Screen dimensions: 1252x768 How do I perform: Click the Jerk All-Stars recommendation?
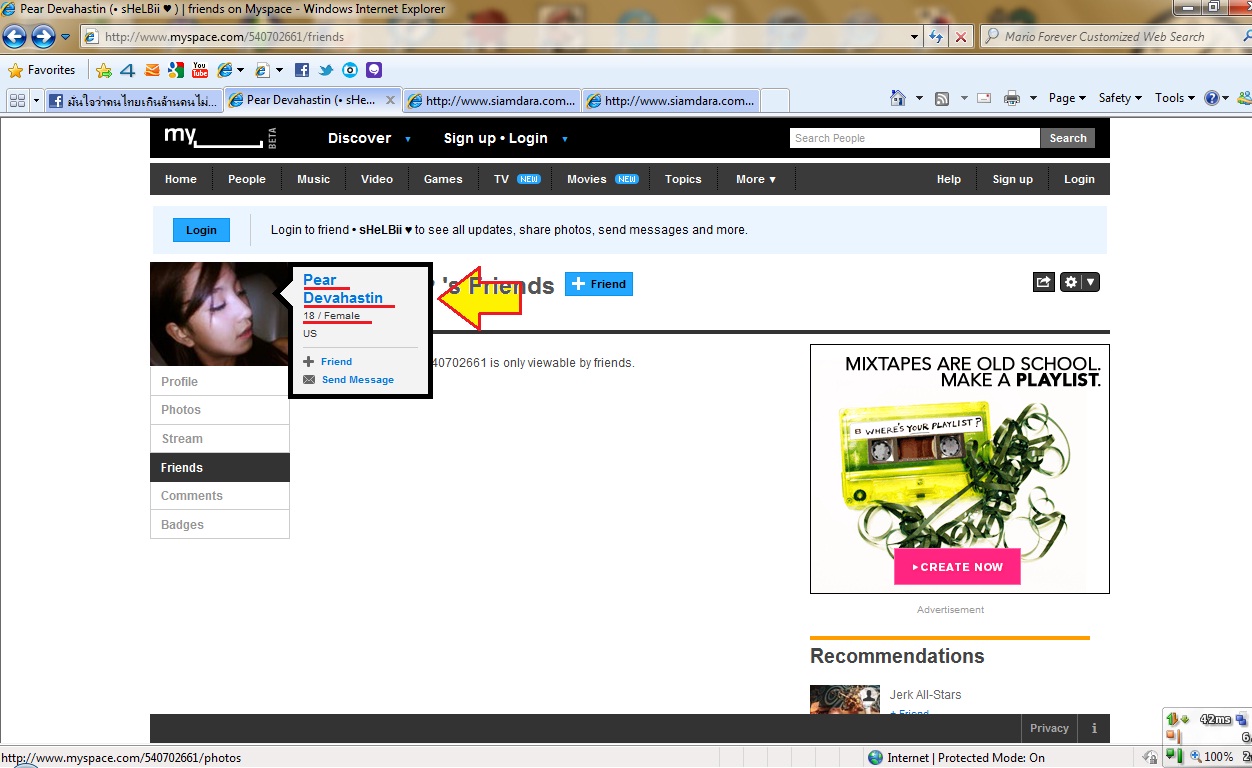(x=925, y=695)
